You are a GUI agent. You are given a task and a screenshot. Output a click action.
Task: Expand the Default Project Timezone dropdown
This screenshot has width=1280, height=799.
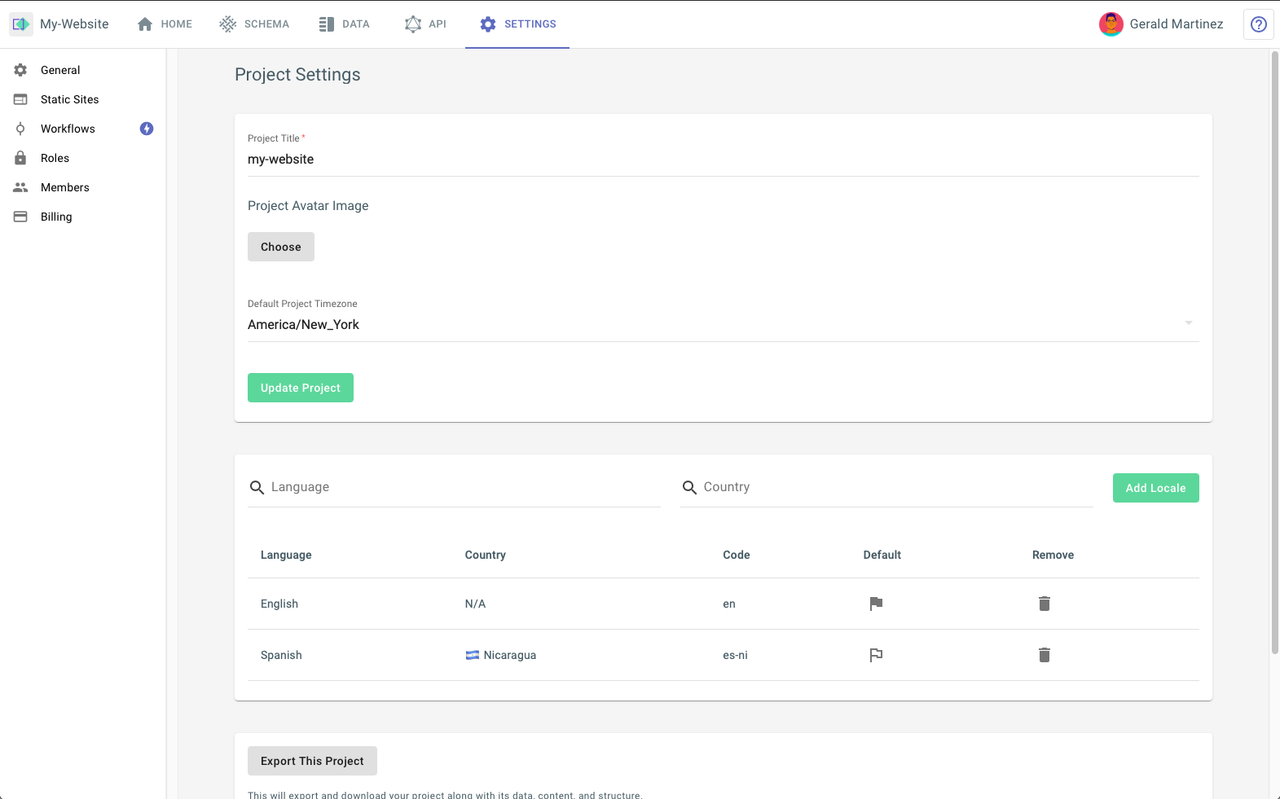pyautogui.click(x=1188, y=324)
